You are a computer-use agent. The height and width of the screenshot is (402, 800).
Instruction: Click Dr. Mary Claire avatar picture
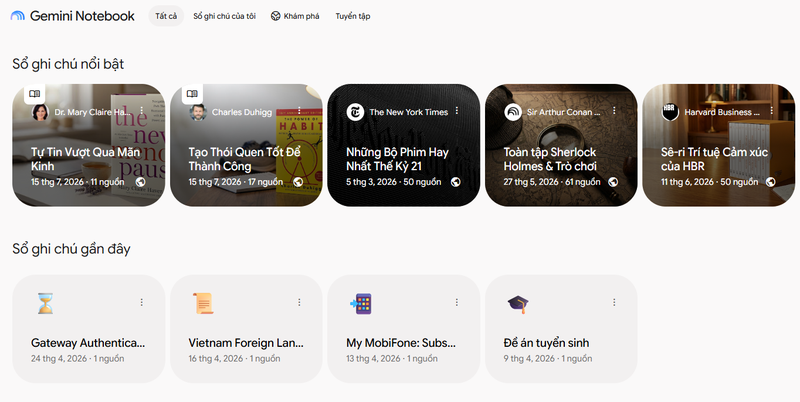[x=40, y=112]
